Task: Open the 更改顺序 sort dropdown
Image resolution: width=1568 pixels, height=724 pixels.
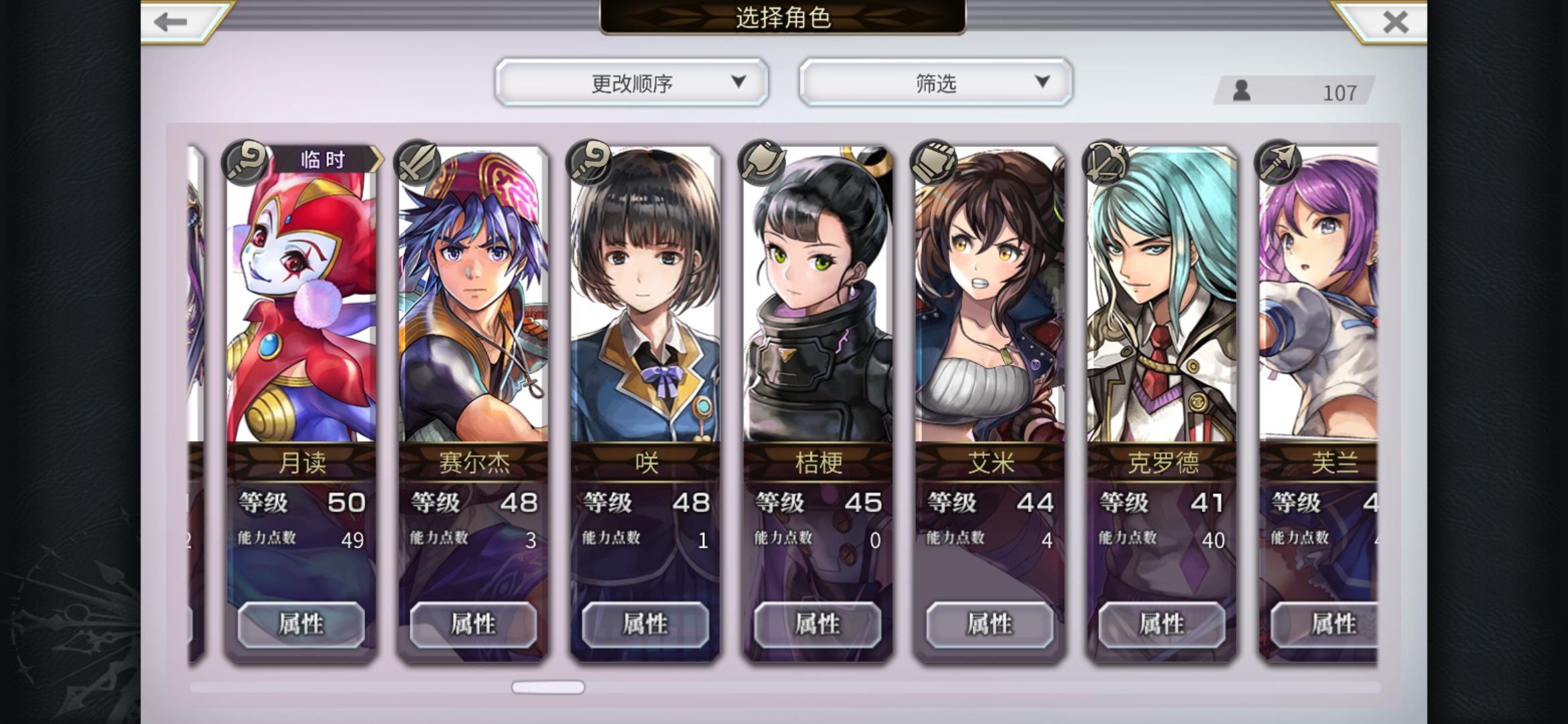Action: (632, 82)
